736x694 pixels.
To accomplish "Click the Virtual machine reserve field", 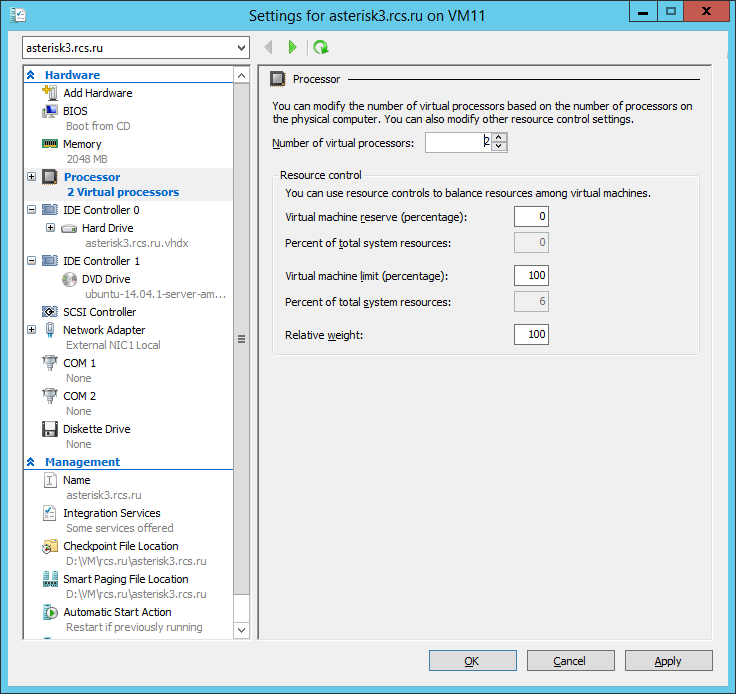I will point(531,216).
